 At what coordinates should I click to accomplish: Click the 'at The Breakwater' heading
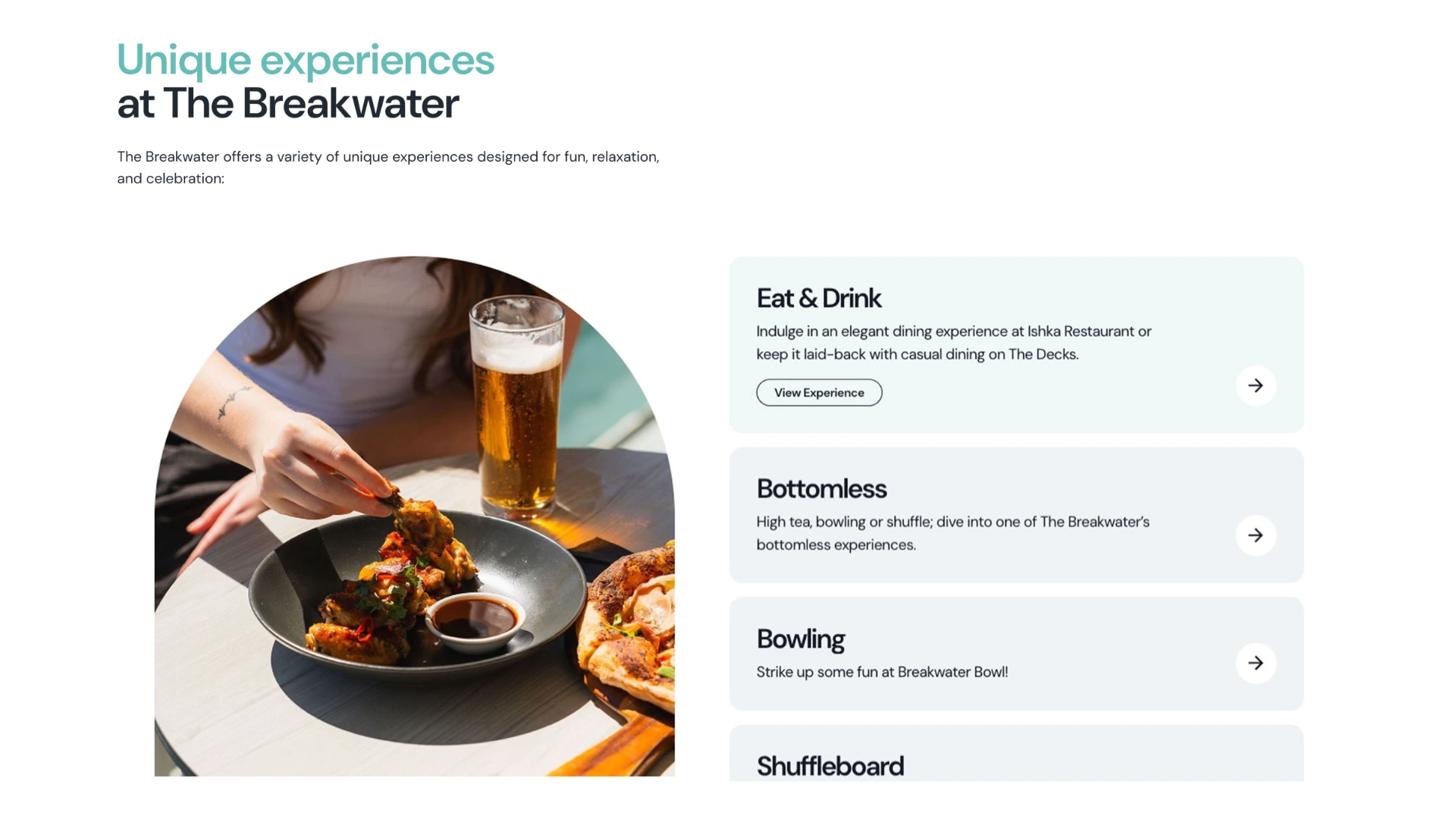coord(288,103)
